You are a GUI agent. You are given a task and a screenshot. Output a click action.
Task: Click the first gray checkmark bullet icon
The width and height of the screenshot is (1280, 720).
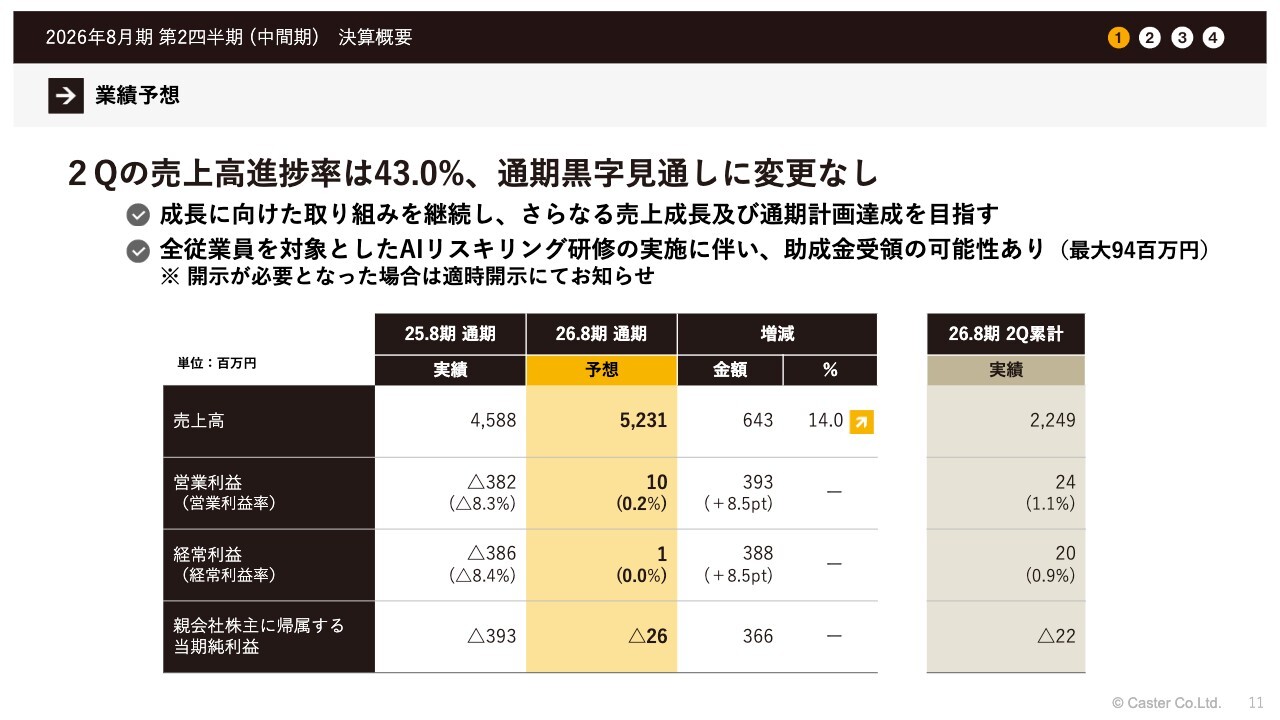[x=139, y=215]
